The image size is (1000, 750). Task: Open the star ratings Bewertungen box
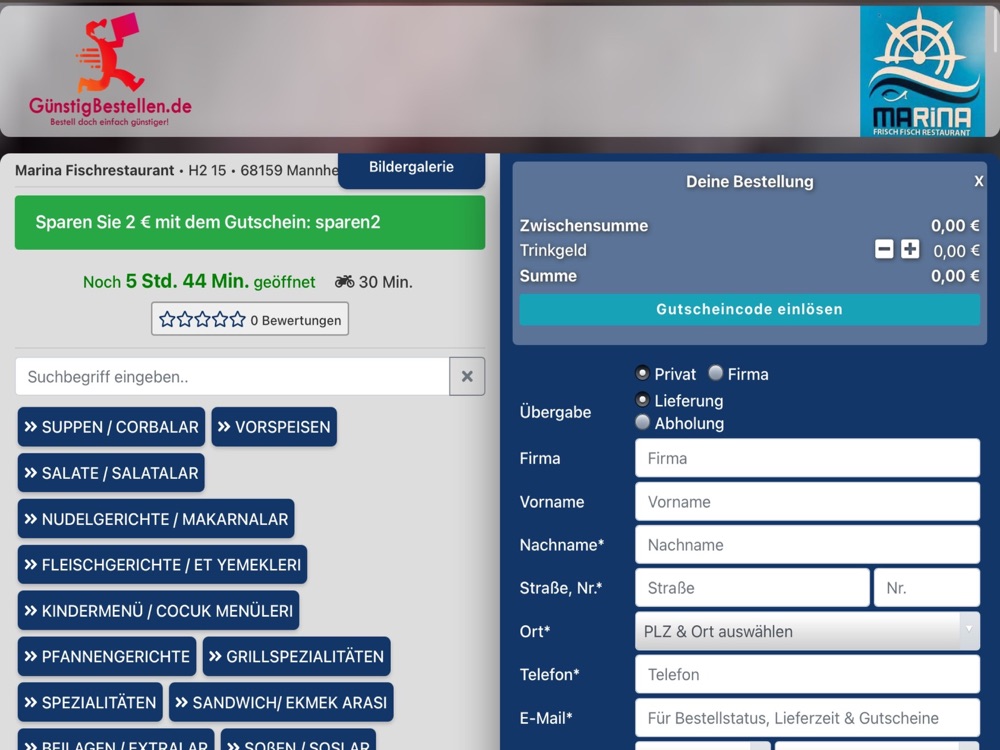coord(250,319)
